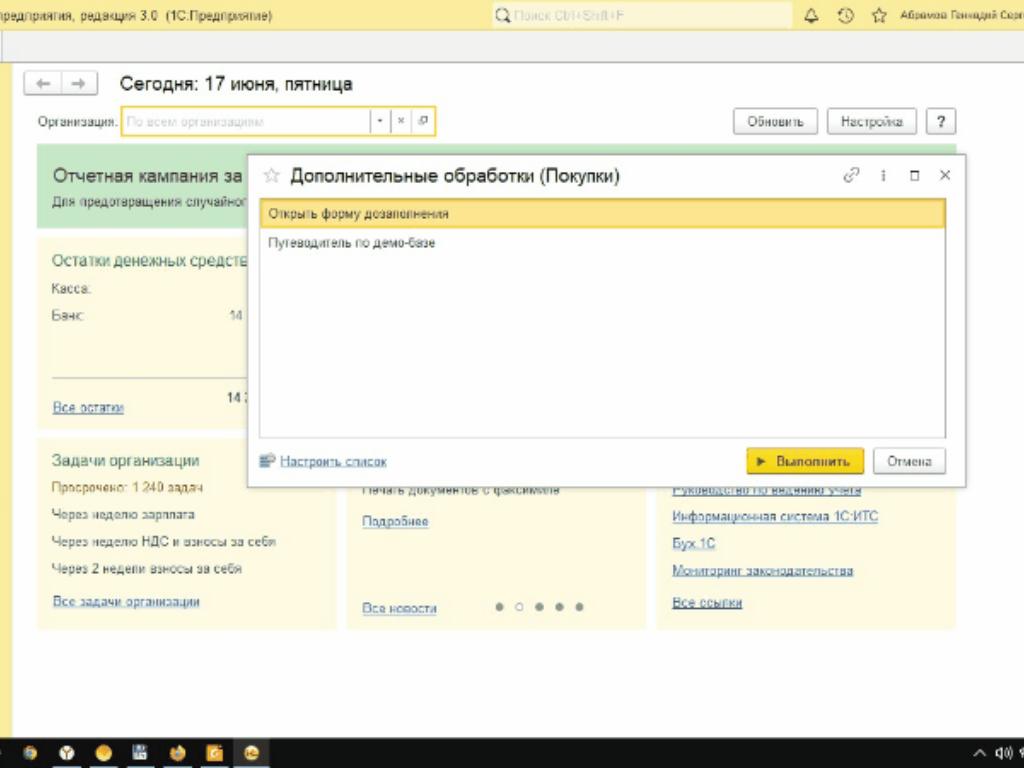Screen dimensions: 1024x768
Task: Open the dialog's three-dots more menu
Action: (883, 175)
